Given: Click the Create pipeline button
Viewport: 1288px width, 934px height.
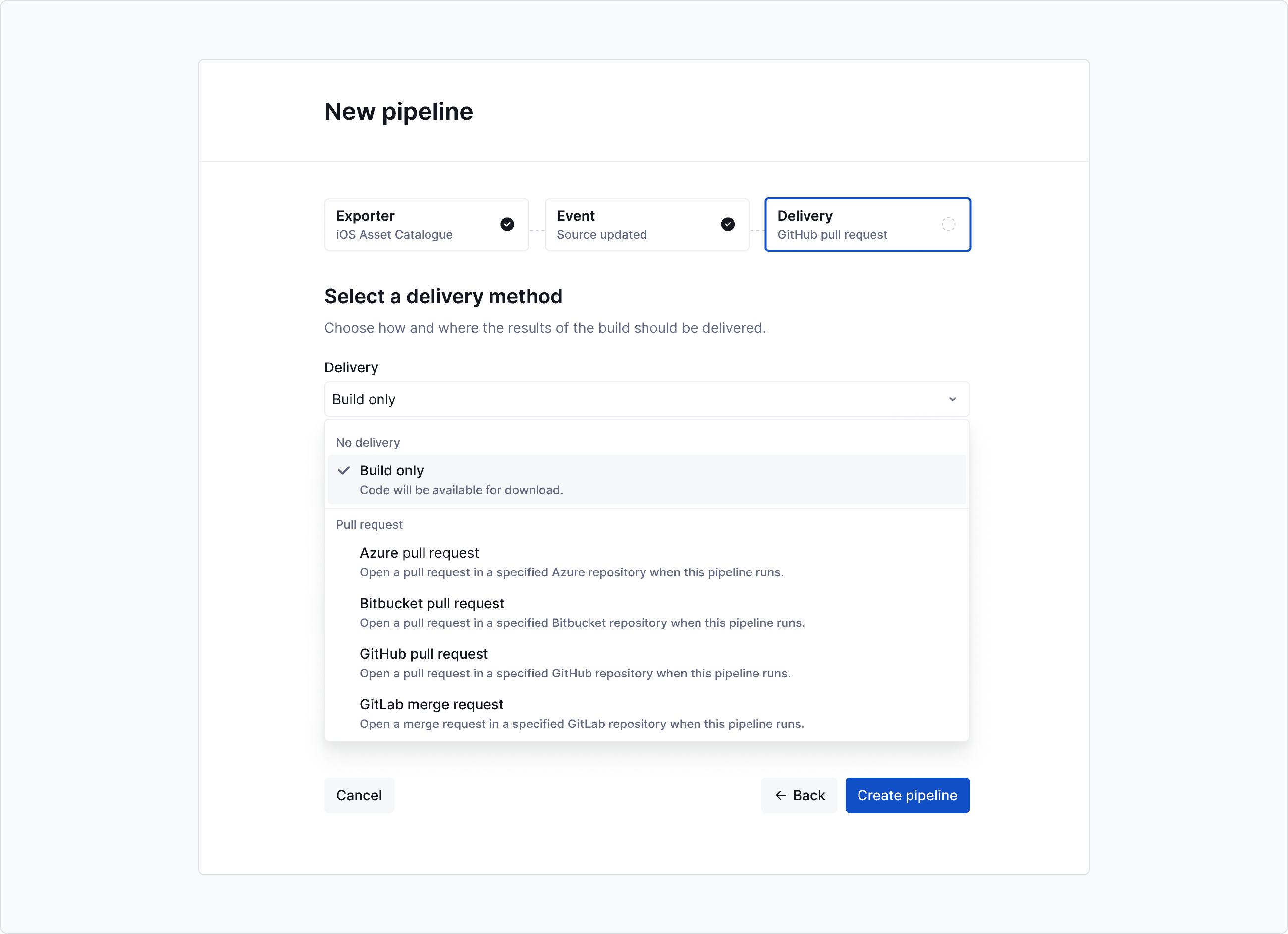Looking at the screenshot, I should (x=908, y=795).
